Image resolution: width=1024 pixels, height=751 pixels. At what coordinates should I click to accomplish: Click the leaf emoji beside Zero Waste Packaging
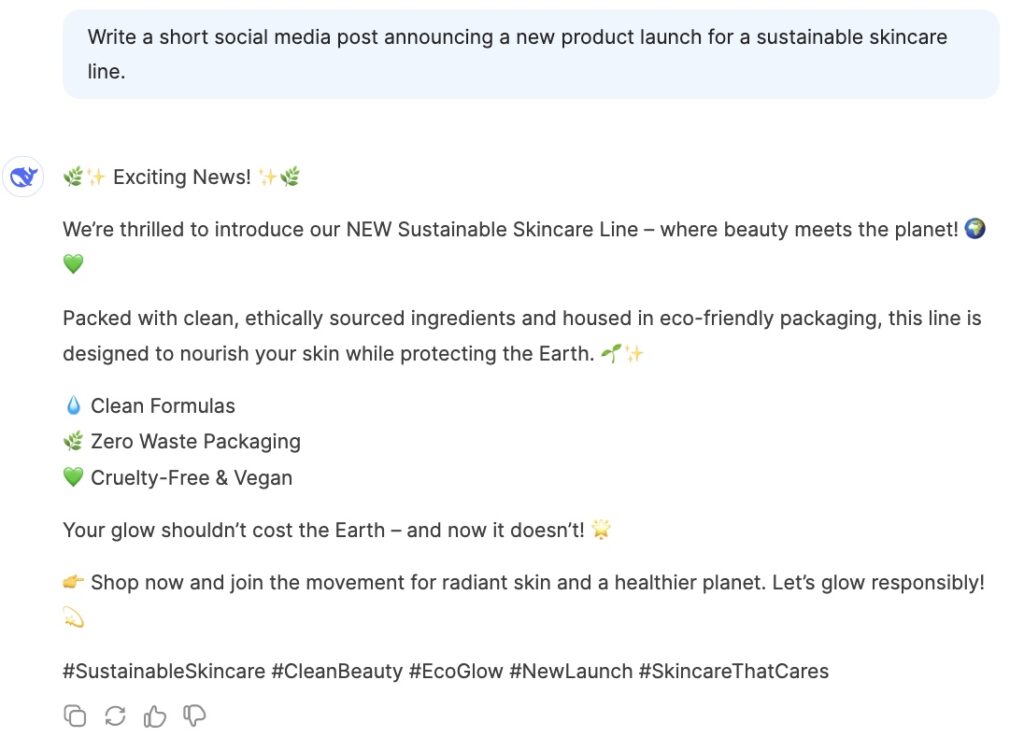[x=73, y=442]
